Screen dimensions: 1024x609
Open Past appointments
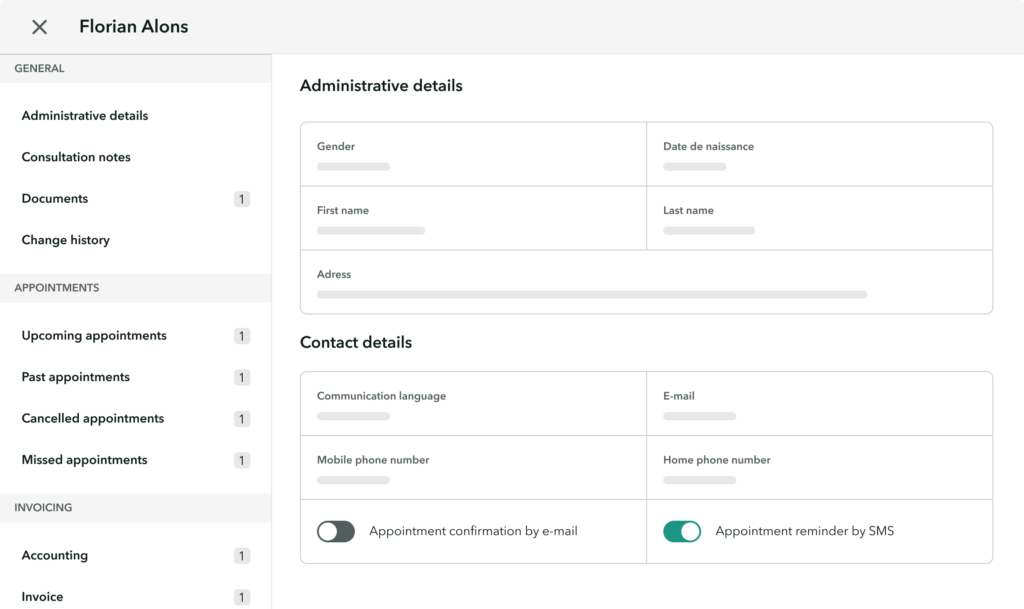[75, 377]
